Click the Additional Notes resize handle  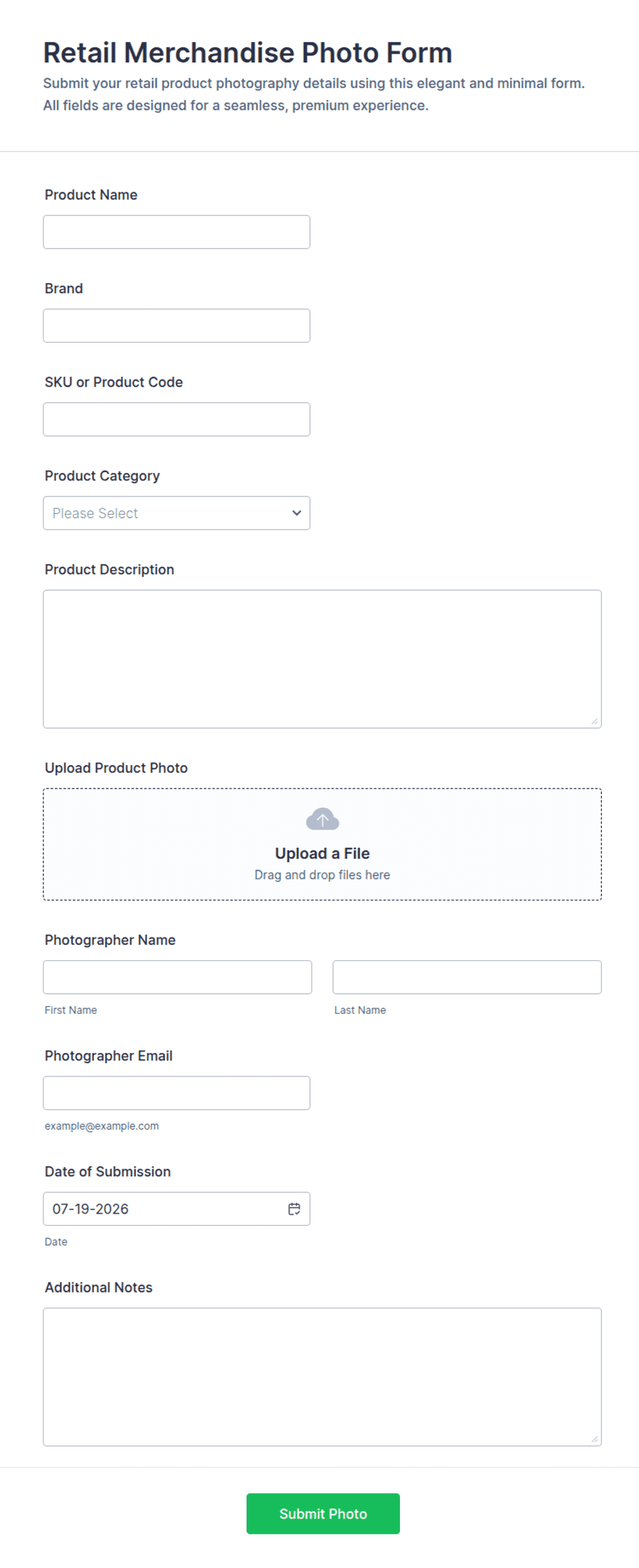click(594, 1439)
